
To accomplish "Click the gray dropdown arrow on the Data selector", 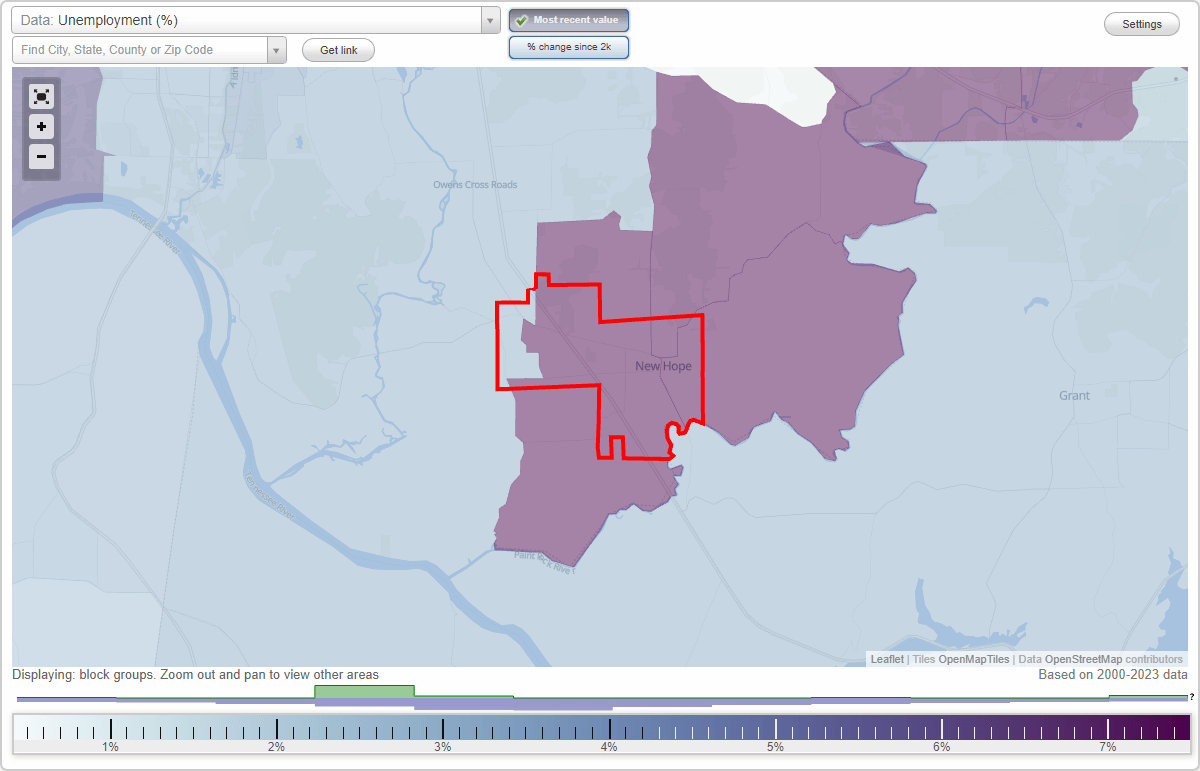I will pyautogui.click(x=488, y=19).
